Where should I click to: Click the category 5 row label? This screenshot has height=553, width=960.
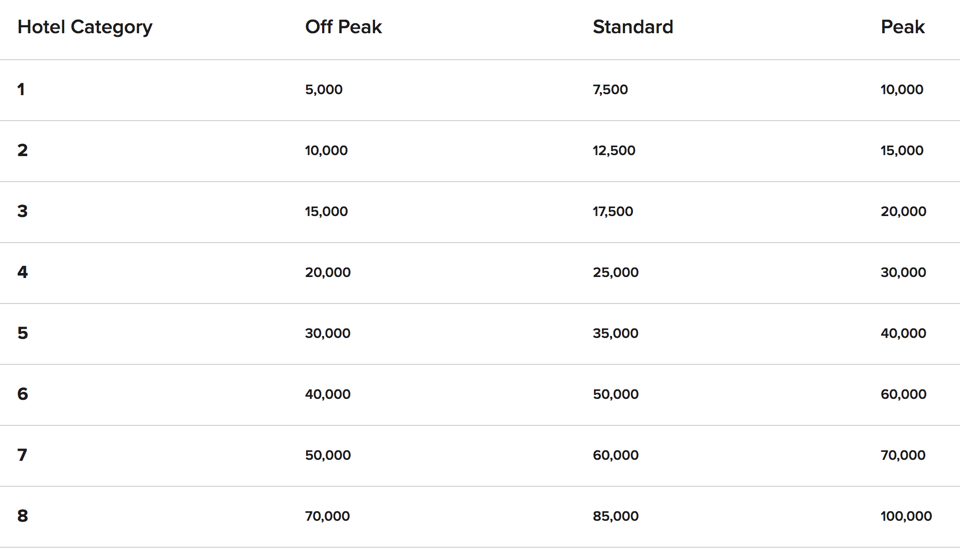point(23,333)
